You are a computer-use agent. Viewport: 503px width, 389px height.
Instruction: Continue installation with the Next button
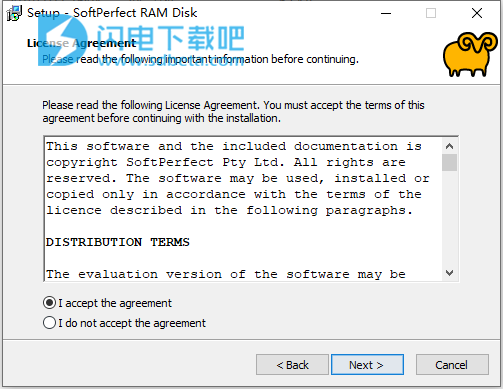pos(367,365)
